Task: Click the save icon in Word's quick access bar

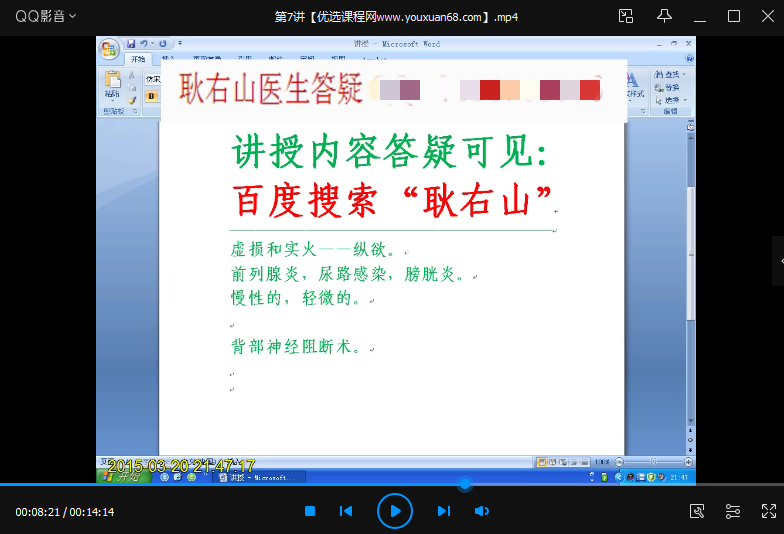Action: click(x=131, y=44)
